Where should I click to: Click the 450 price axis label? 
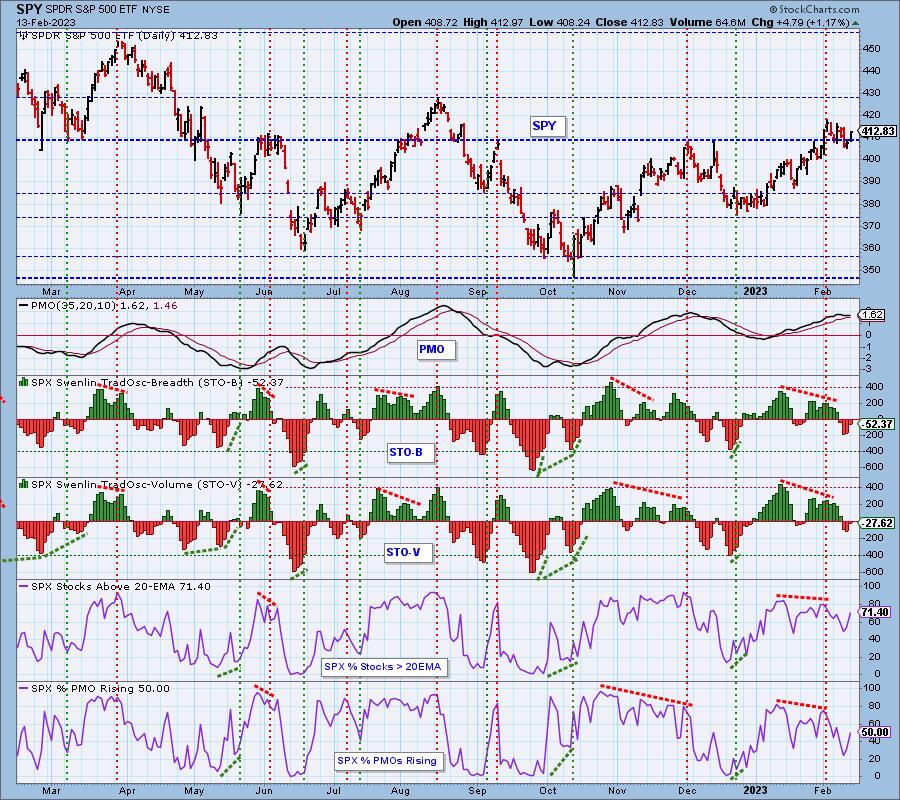coord(871,49)
